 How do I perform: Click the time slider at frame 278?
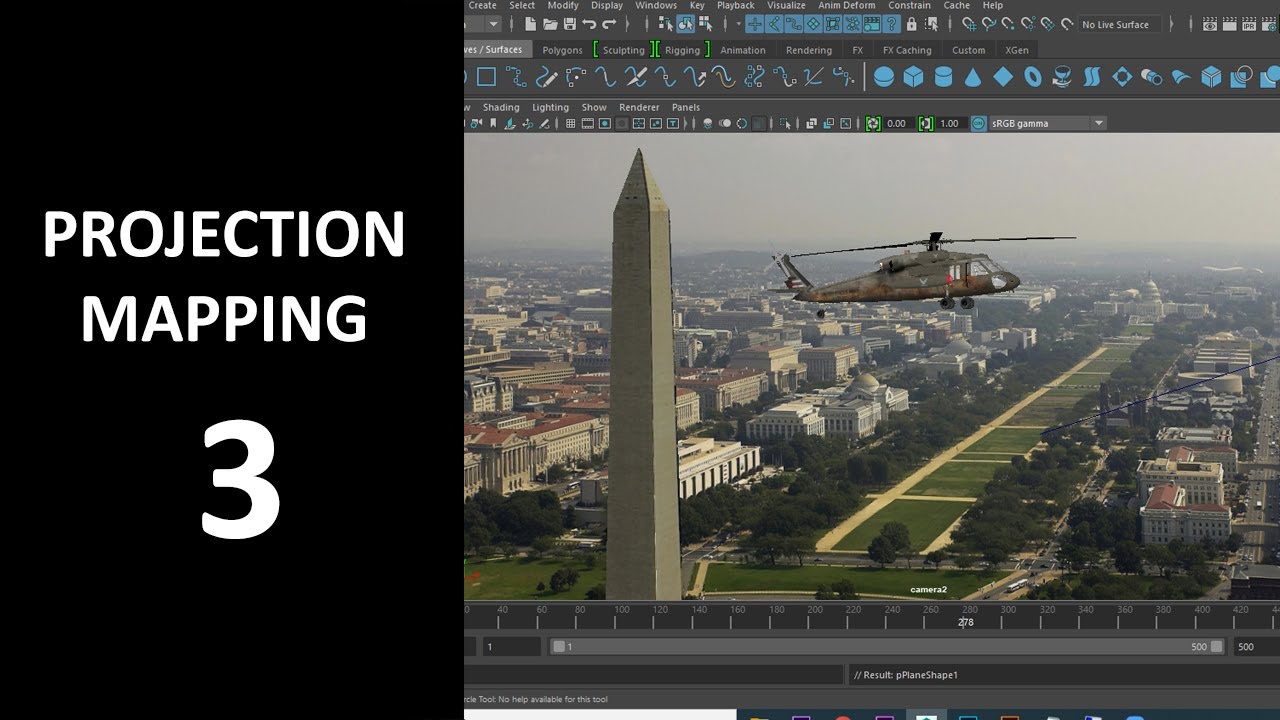tap(966, 621)
